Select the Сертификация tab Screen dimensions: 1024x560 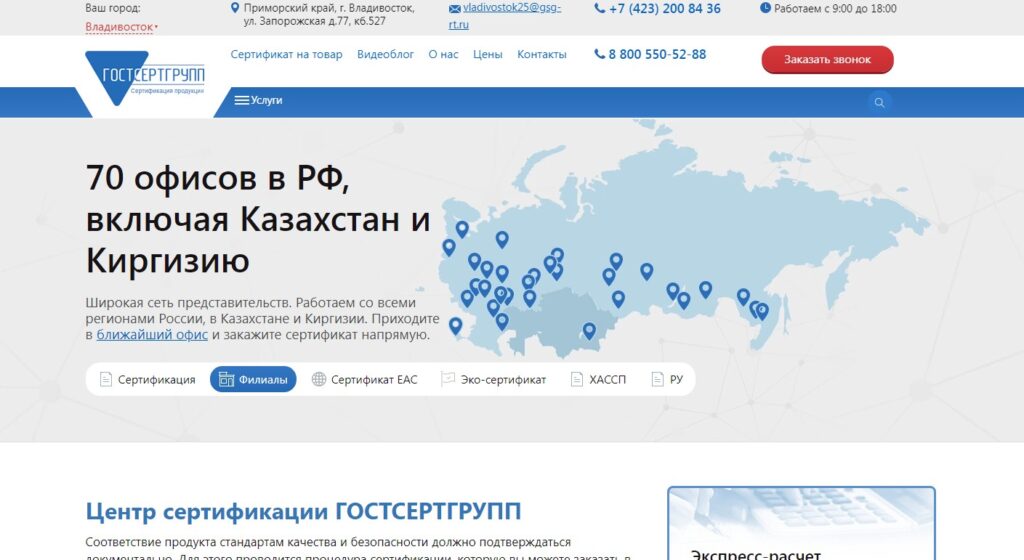[148, 379]
